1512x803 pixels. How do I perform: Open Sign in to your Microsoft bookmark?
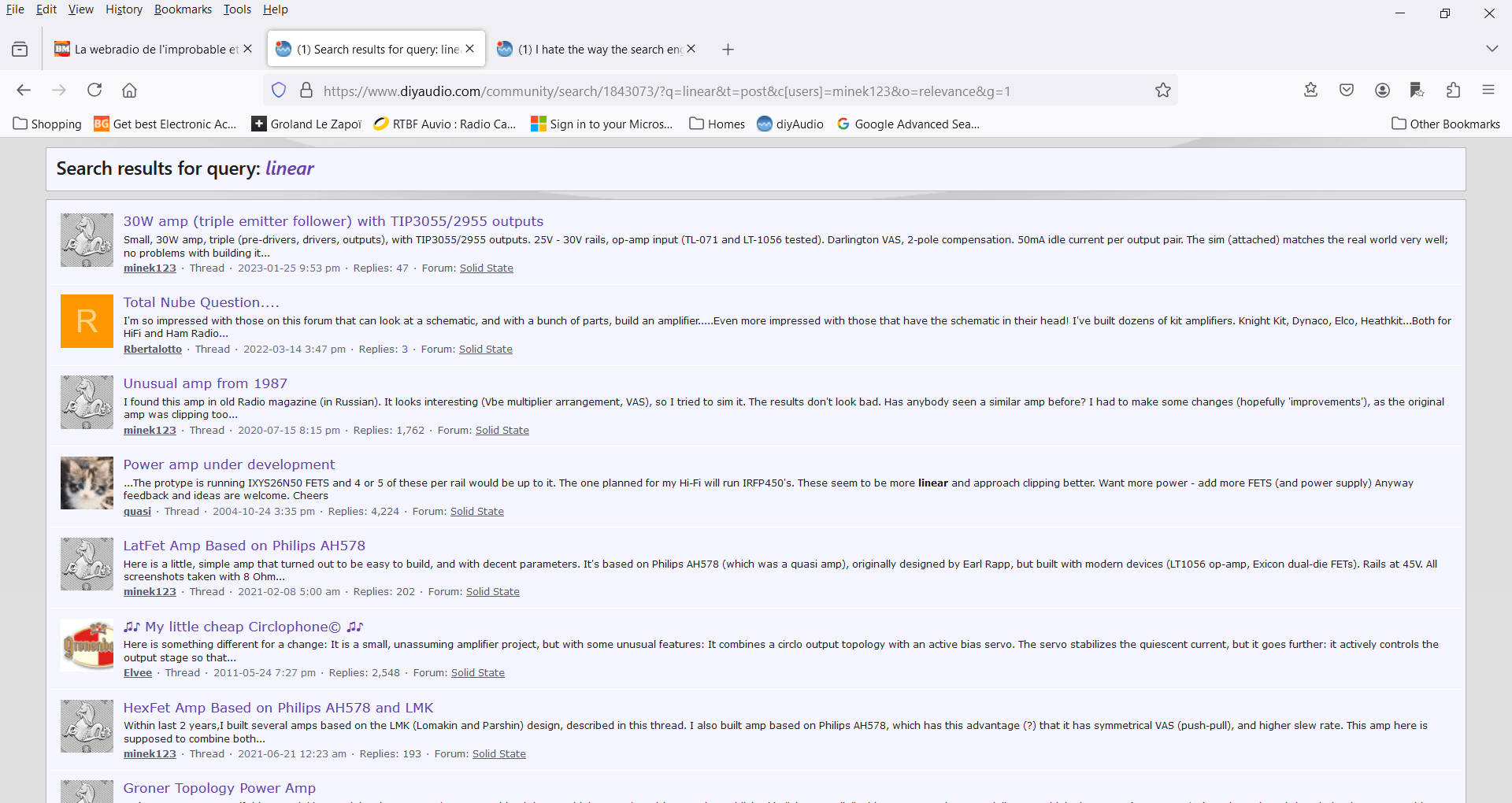(602, 124)
